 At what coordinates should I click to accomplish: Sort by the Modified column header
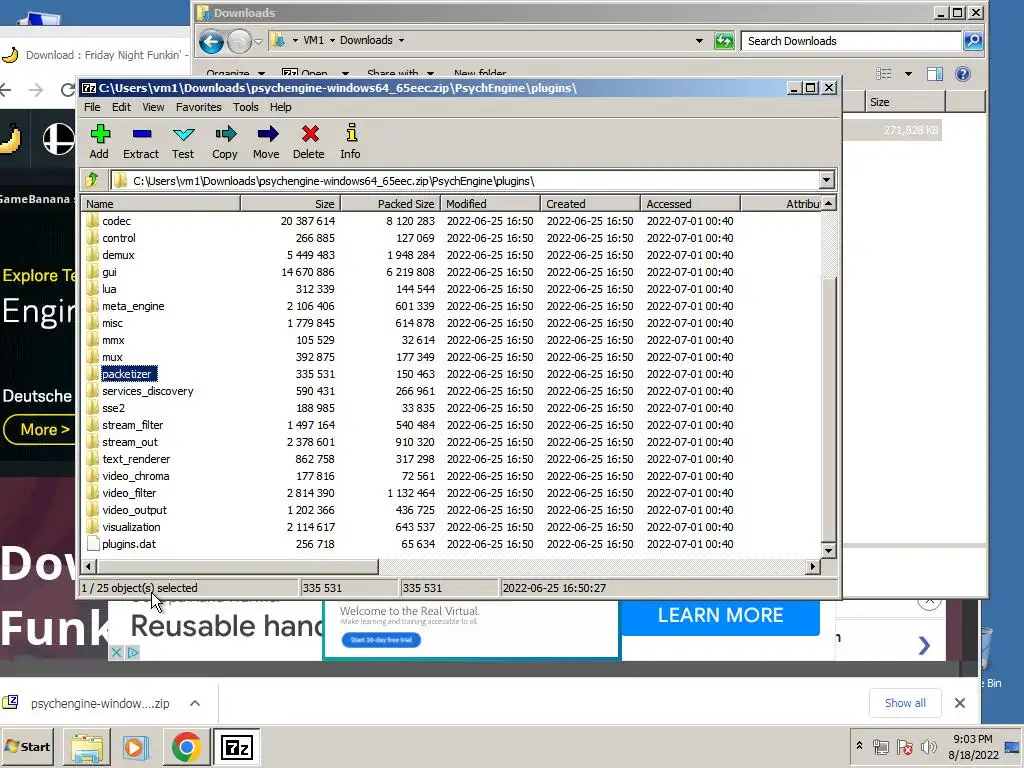[x=490, y=204]
